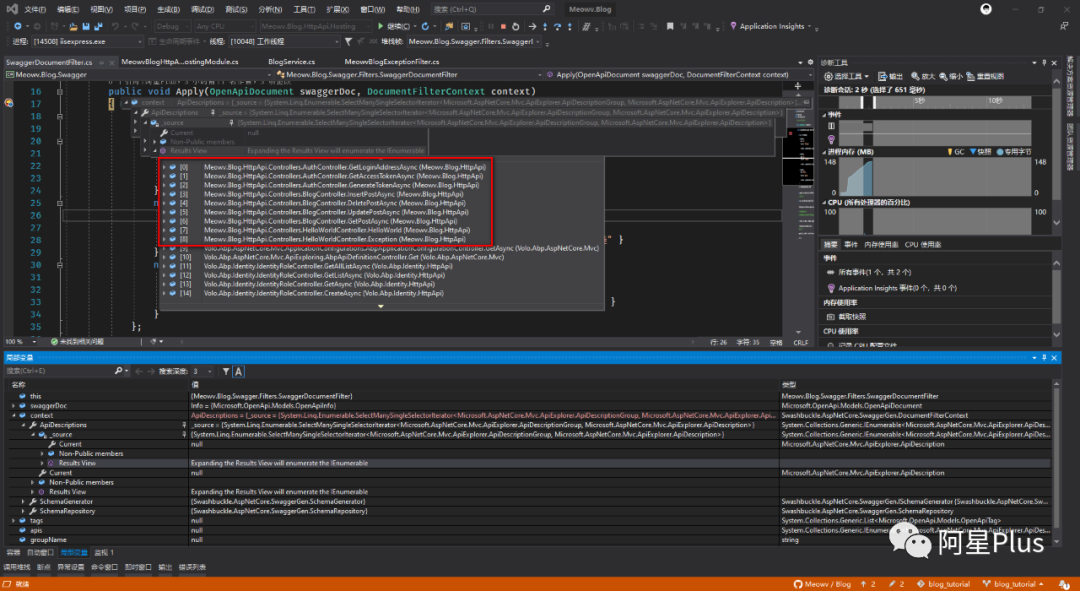1080x591 pixels.
Task: Click the live share feedback icon
Action: pos(1064,26)
